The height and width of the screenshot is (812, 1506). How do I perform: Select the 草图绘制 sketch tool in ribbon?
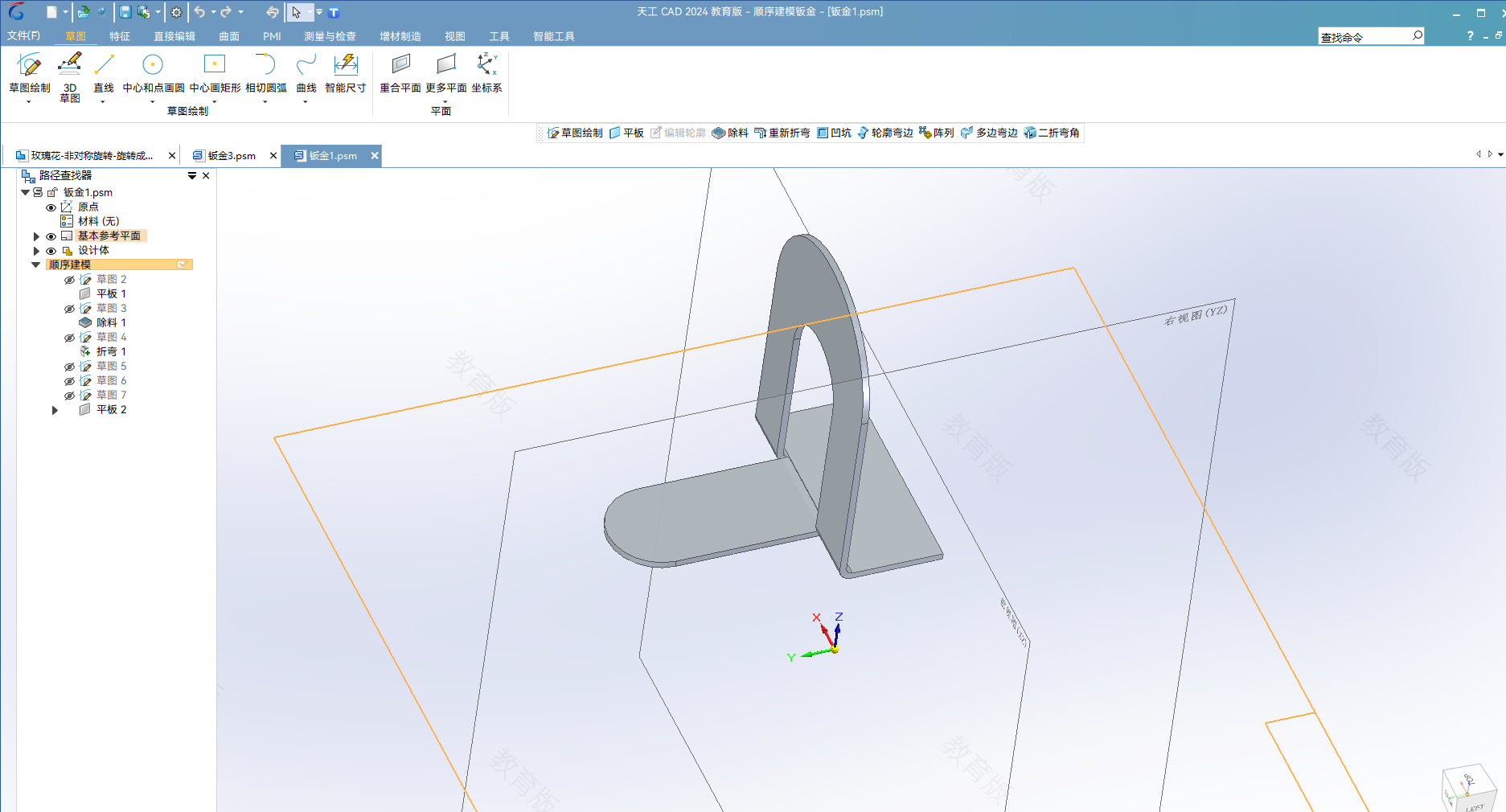tap(29, 73)
